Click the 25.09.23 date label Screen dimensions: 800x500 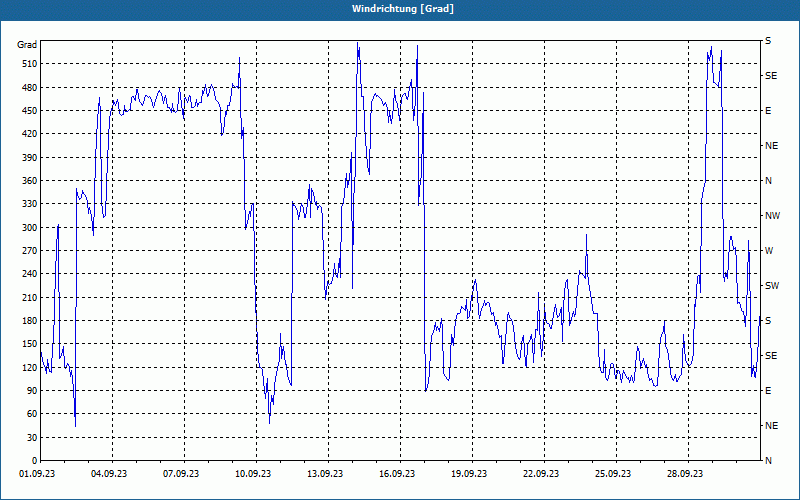point(612,474)
